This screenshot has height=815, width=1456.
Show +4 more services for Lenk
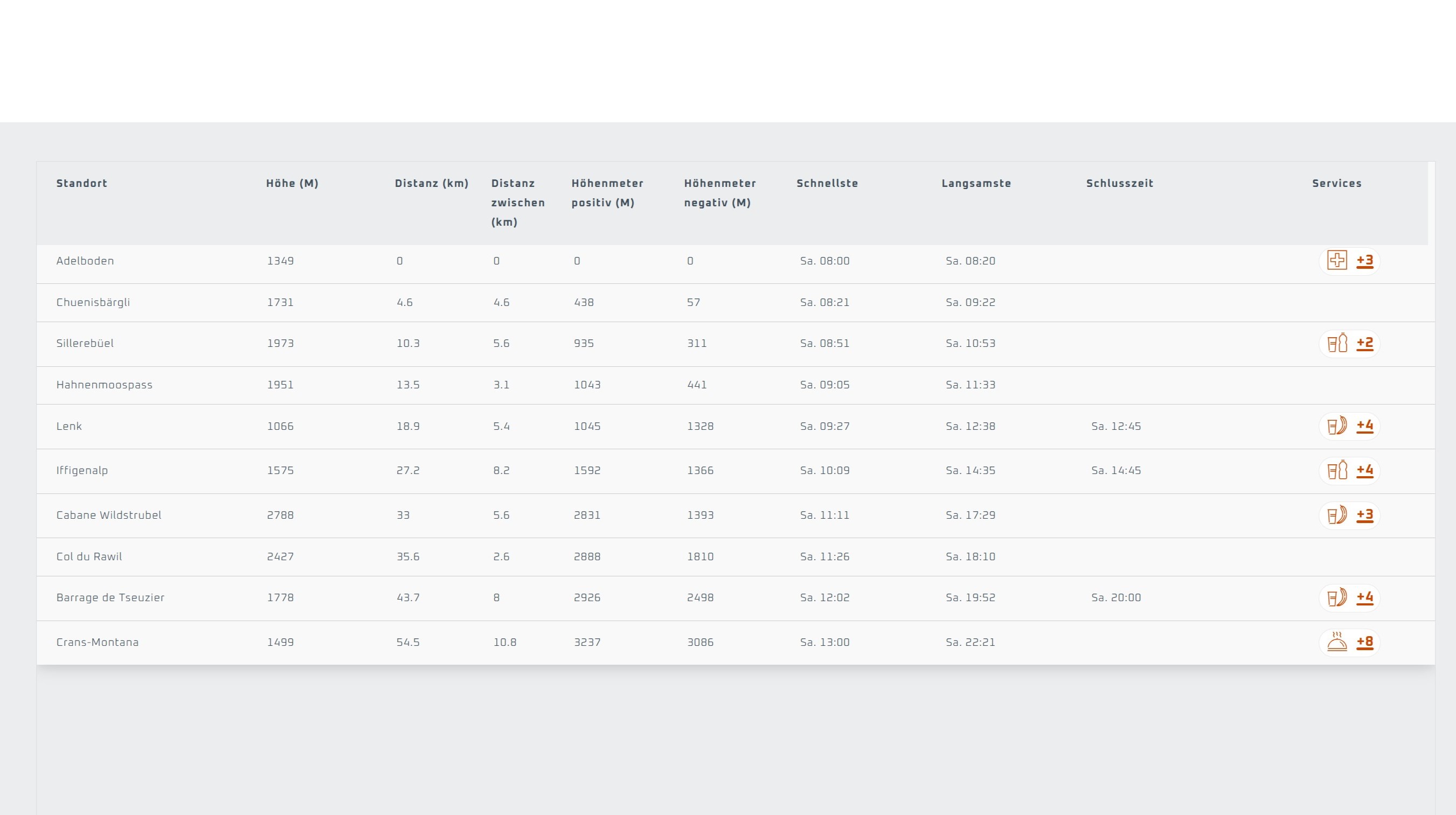1364,426
